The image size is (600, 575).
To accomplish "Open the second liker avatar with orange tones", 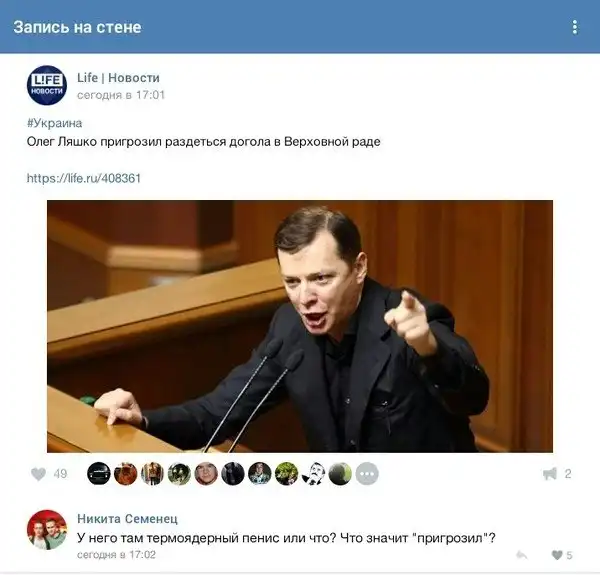I will [126, 474].
